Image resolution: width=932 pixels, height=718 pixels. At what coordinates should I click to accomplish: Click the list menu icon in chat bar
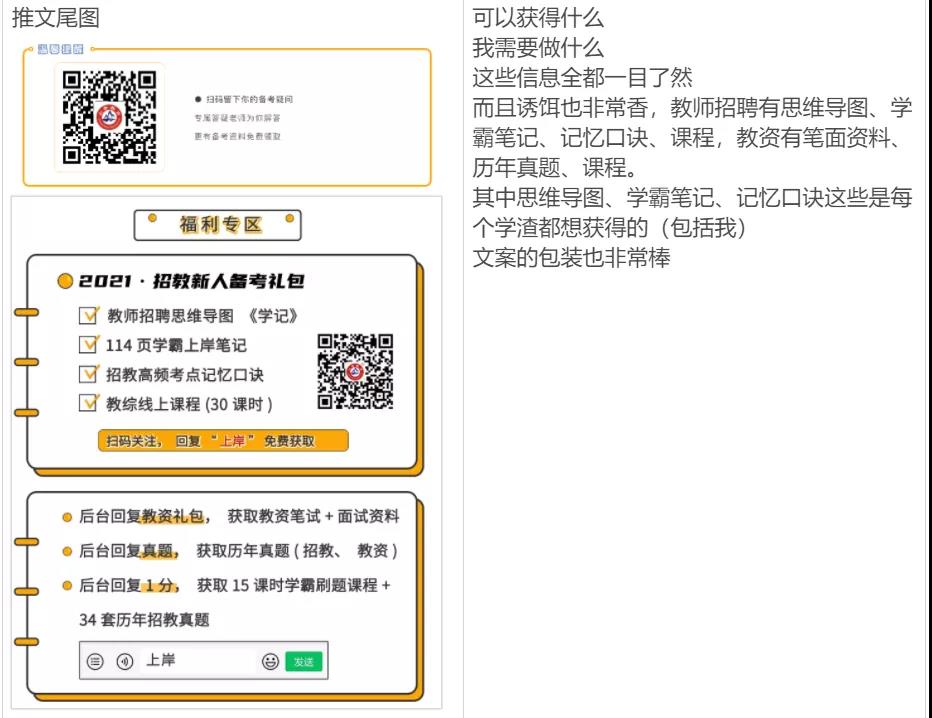tap(96, 661)
